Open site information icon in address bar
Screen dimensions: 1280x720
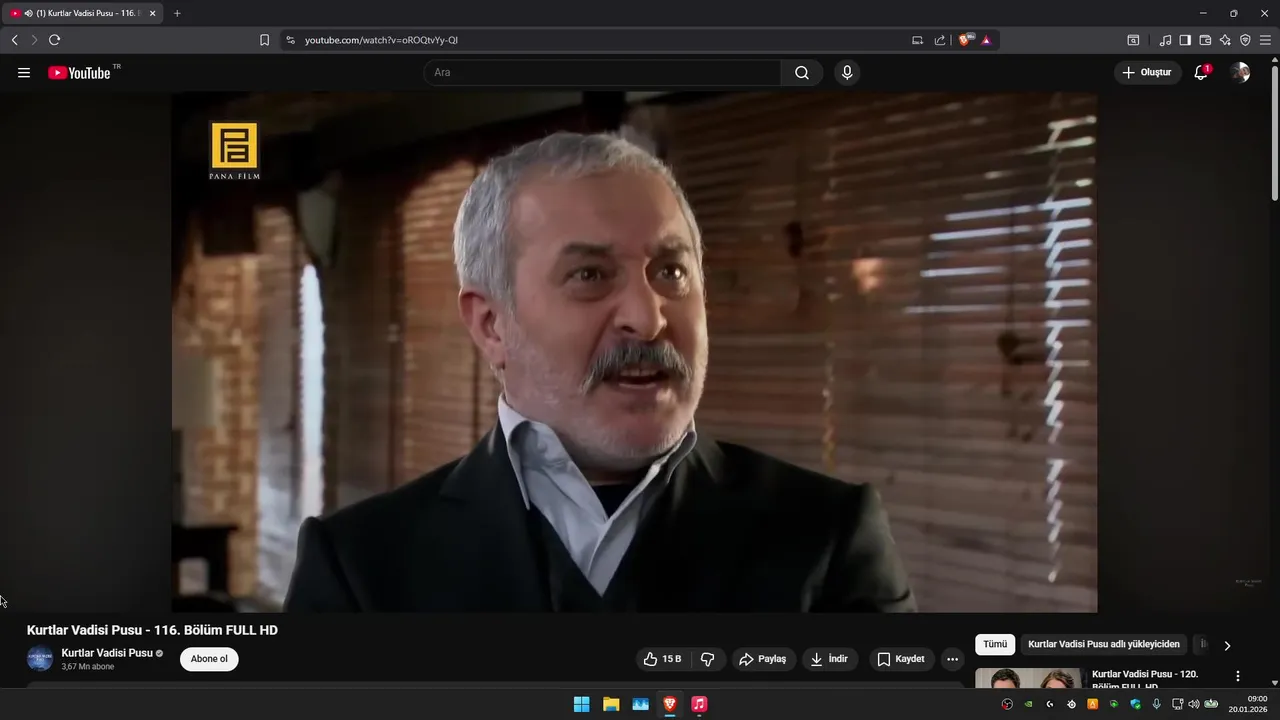click(x=291, y=40)
